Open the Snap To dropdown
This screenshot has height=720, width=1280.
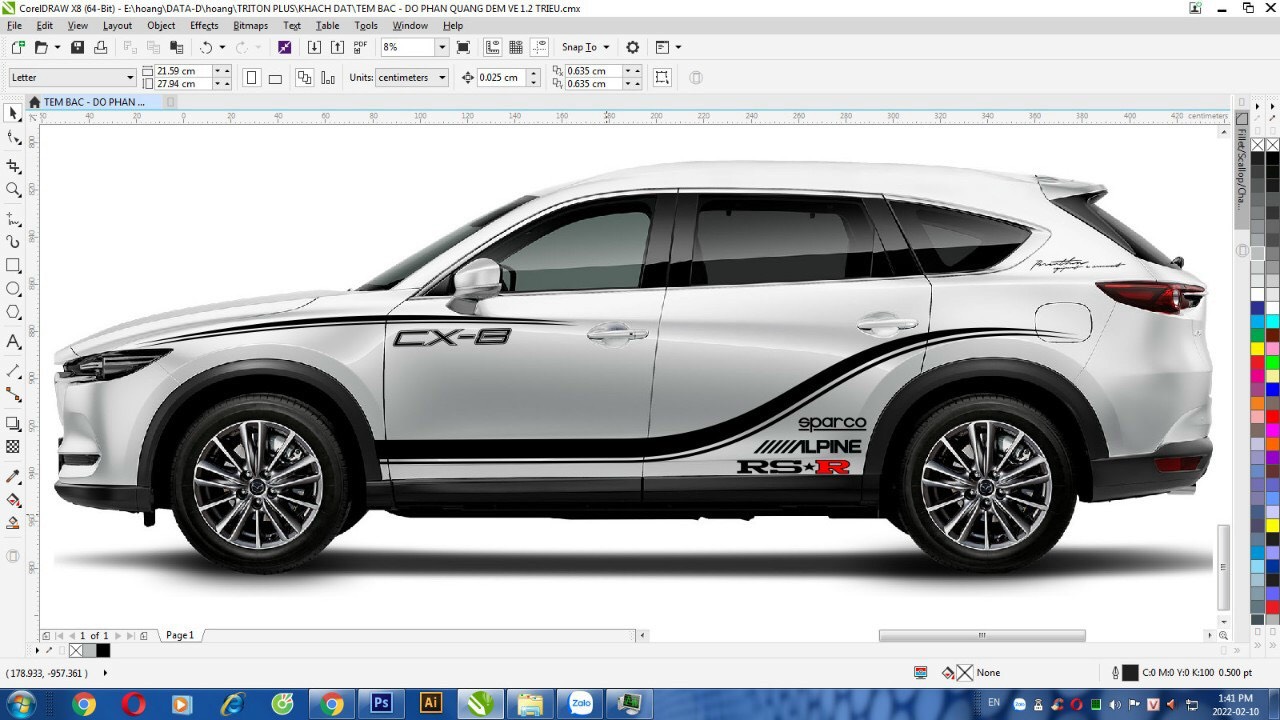(586, 47)
